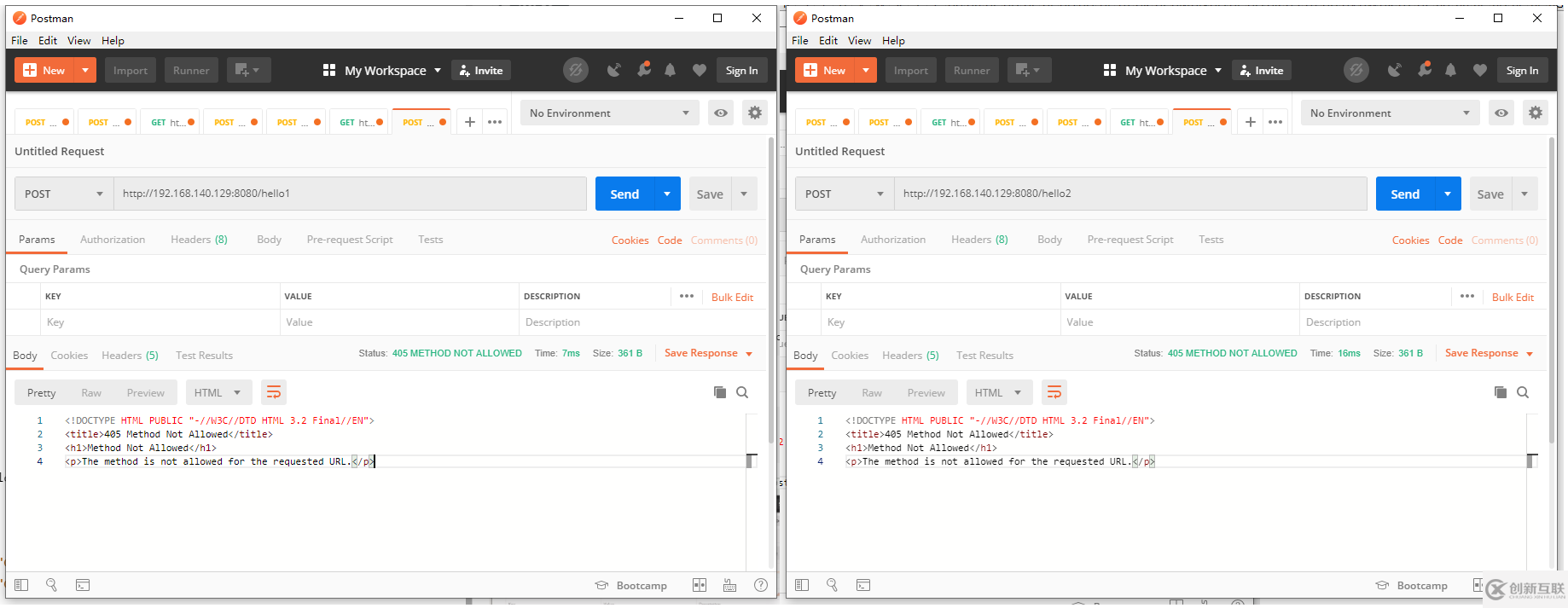Click the heart icon in left window
1568x608 pixels.
(700, 70)
